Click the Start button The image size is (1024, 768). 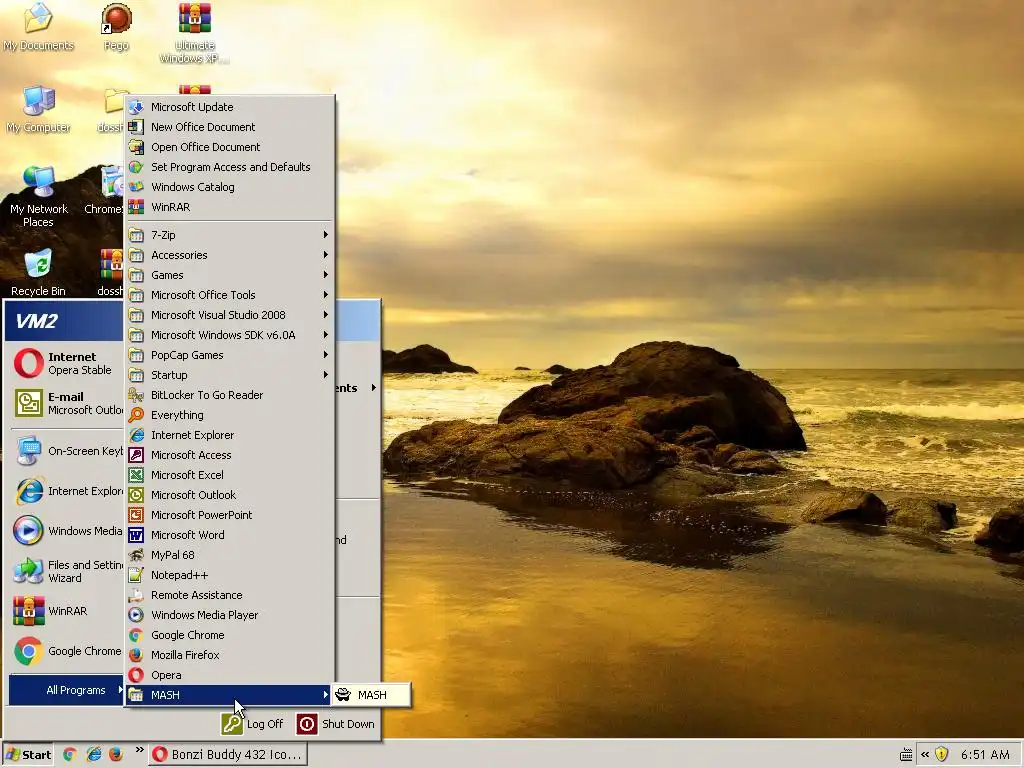(x=29, y=755)
